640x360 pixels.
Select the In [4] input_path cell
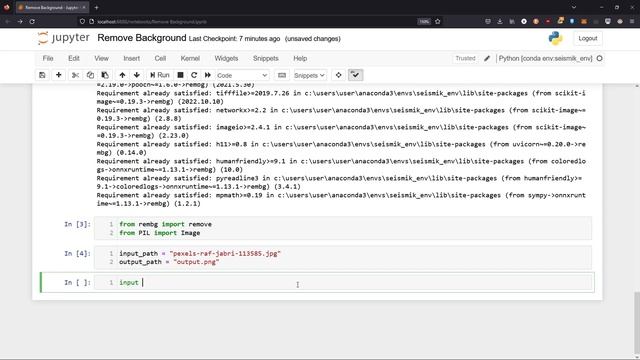click(x=342, y=258)
